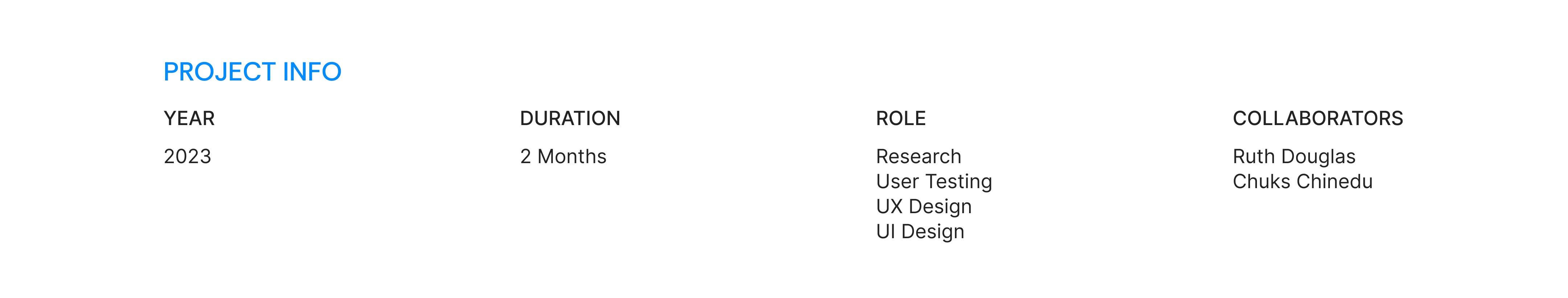Screen dimensions: 1568x298
Task: Select the YEAR column label
Action: (189, 118)
